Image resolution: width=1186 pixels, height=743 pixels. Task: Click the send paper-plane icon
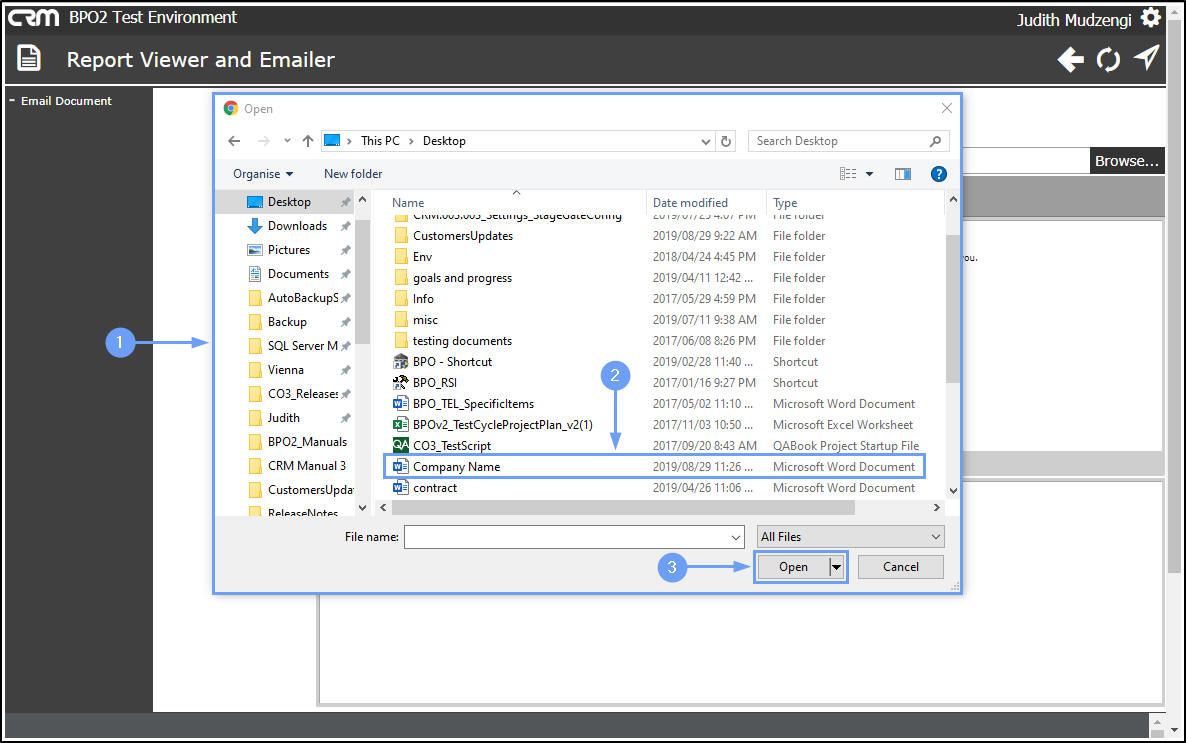tap(1147, 58)
